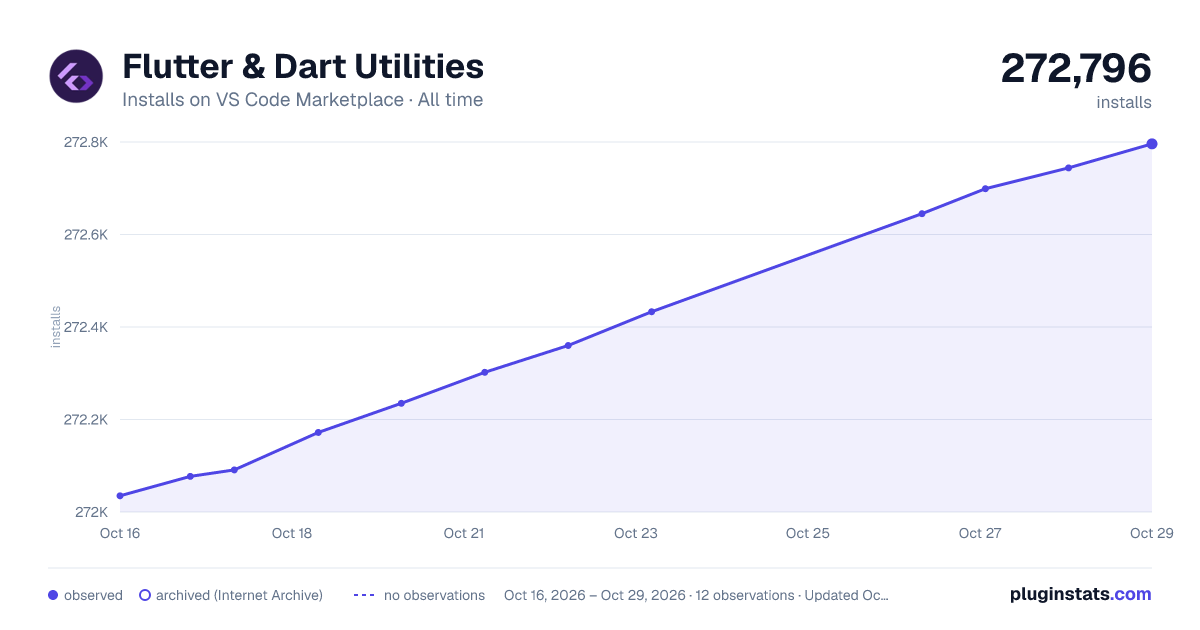The image size is (1200, 630).
Task: Click the Flutter & Dart Utilities title
Action: coord(303,67)
